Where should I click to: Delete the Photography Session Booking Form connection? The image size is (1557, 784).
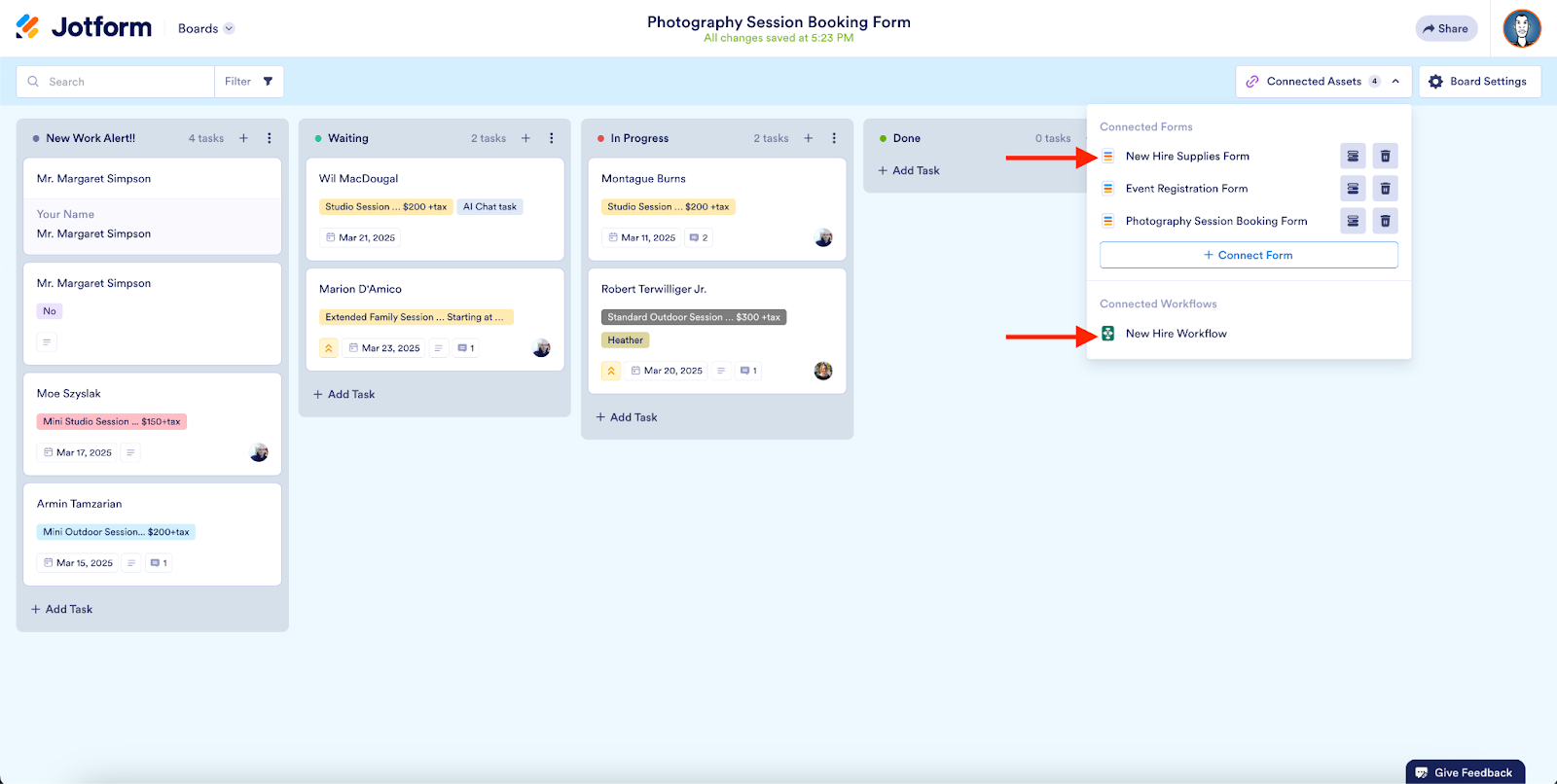pyautogui.click(x=1385, y=222)
